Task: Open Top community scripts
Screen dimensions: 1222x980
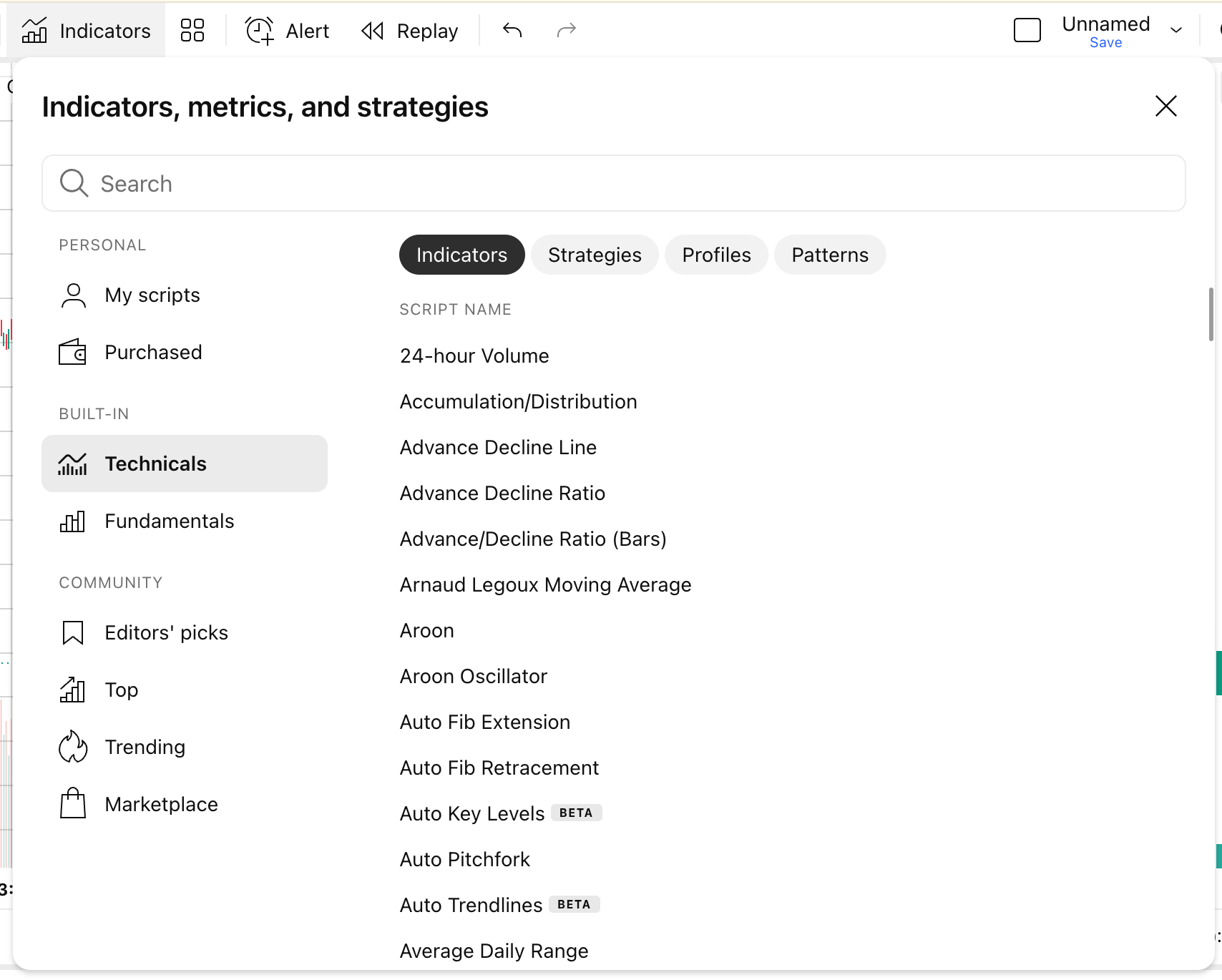Action: tap(185, 690)
